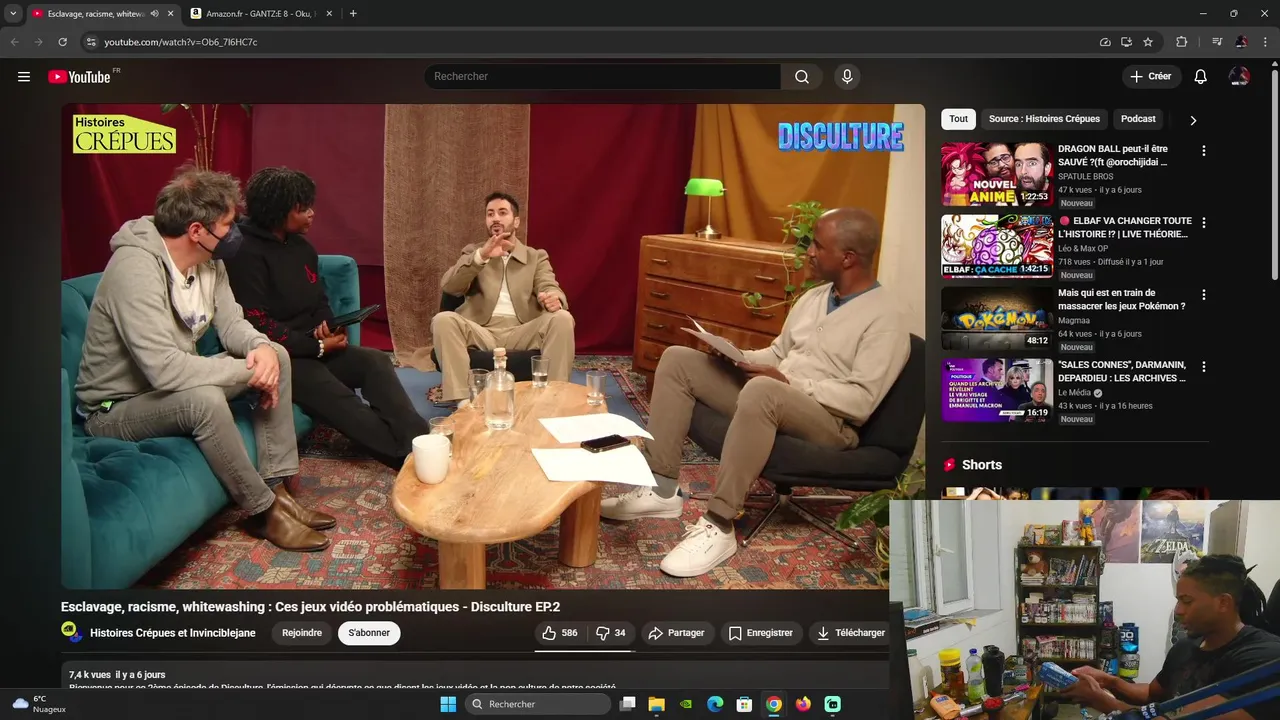Open Le Média channel link
Image resolution: width=1280 pixels, height=720 pixels.
1075,393
